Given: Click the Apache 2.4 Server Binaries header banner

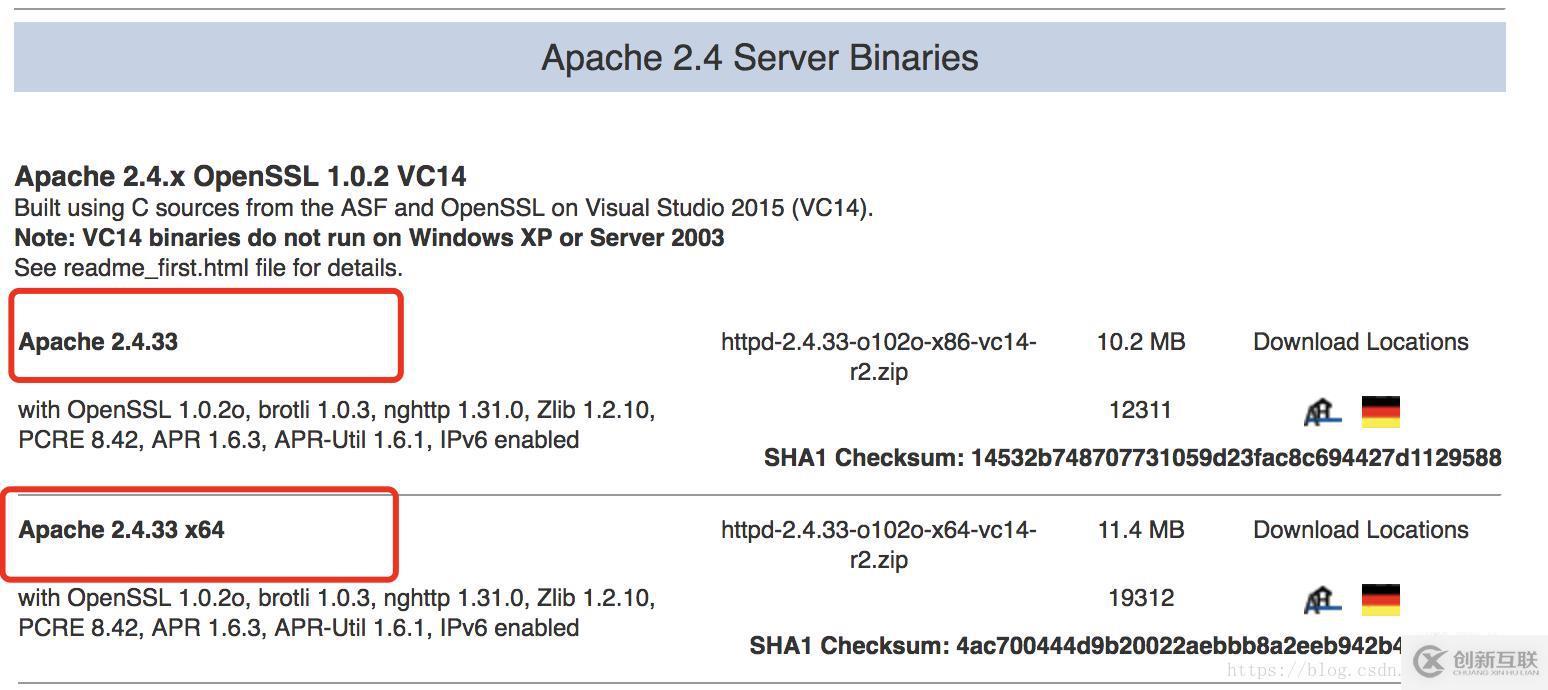Looking at the screenshot, I should coord(759,58).
